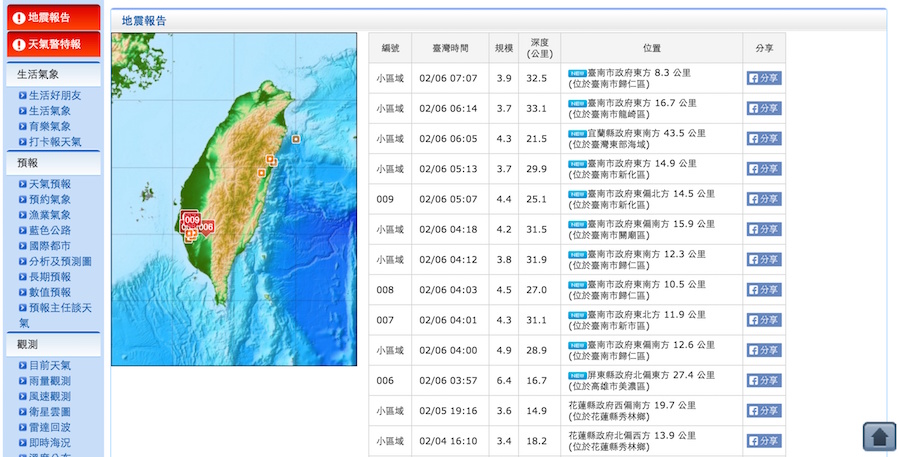The width and height of the screenshot is (900, 457).
Task: Click the 深度 (公里) column header
Action: [540, 48]
